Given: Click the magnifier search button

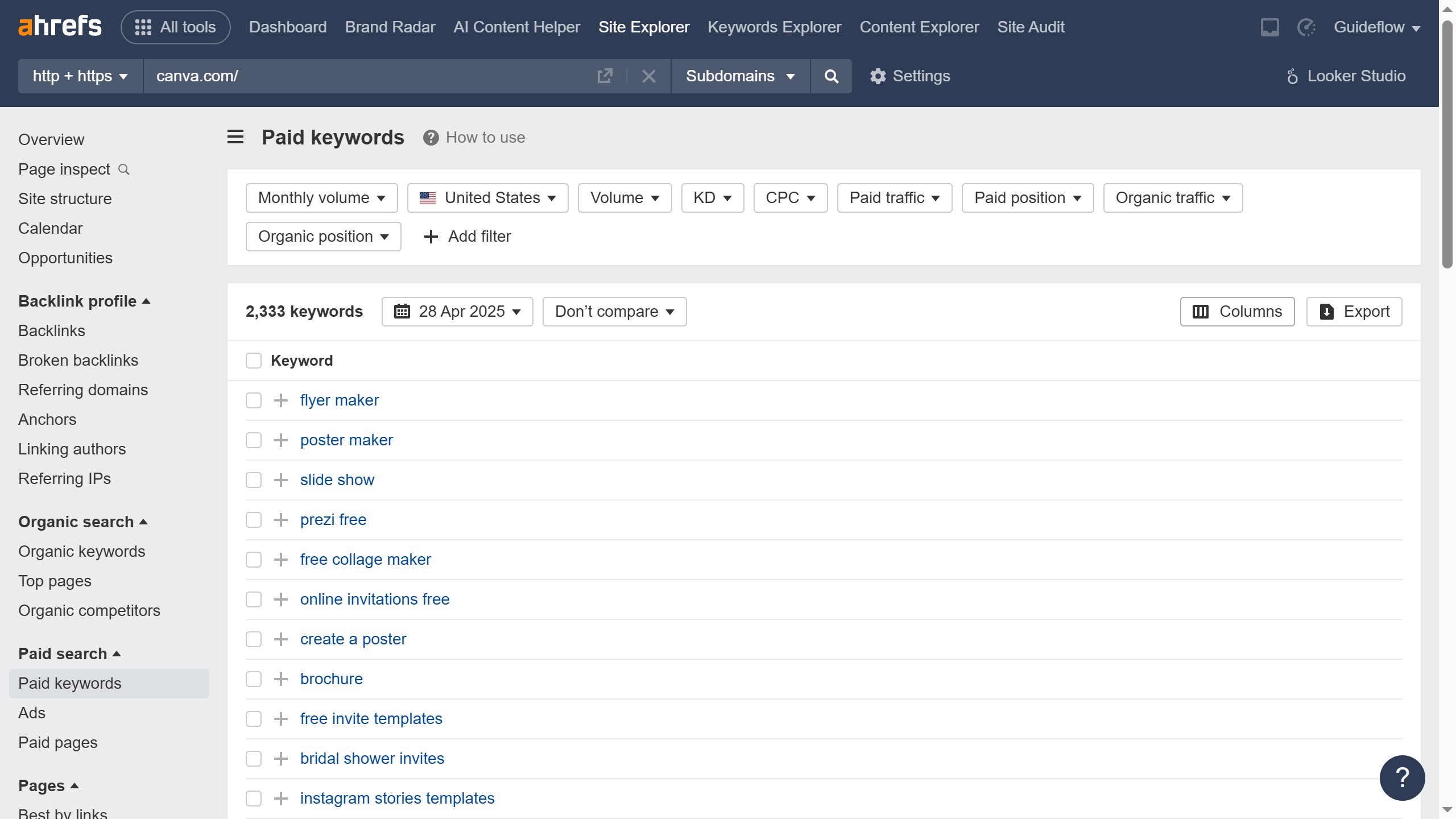Looking at the screenshot, I should click(x=831, y=76).
